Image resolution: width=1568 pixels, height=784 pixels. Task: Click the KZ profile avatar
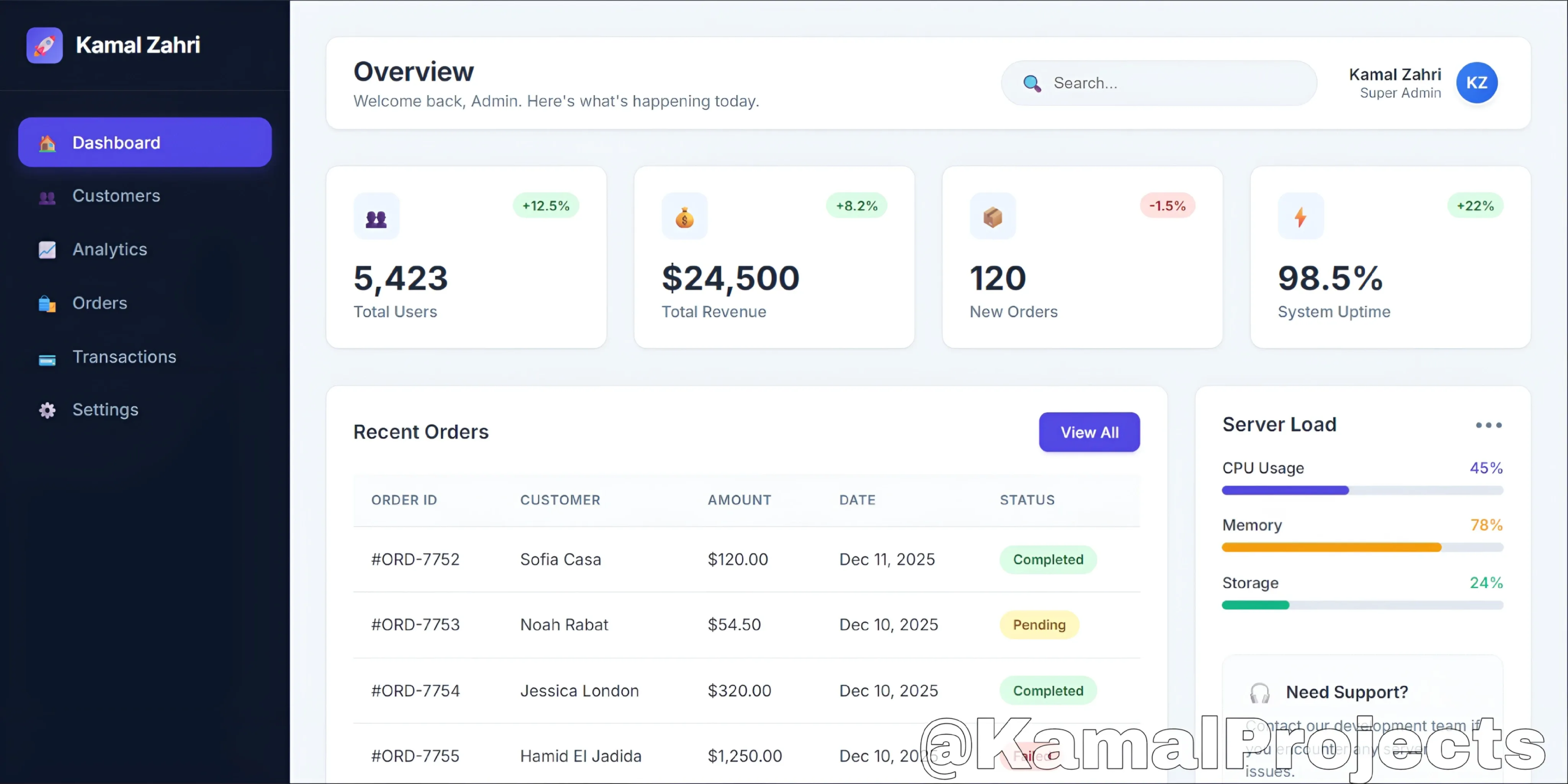coord(1476,83)
